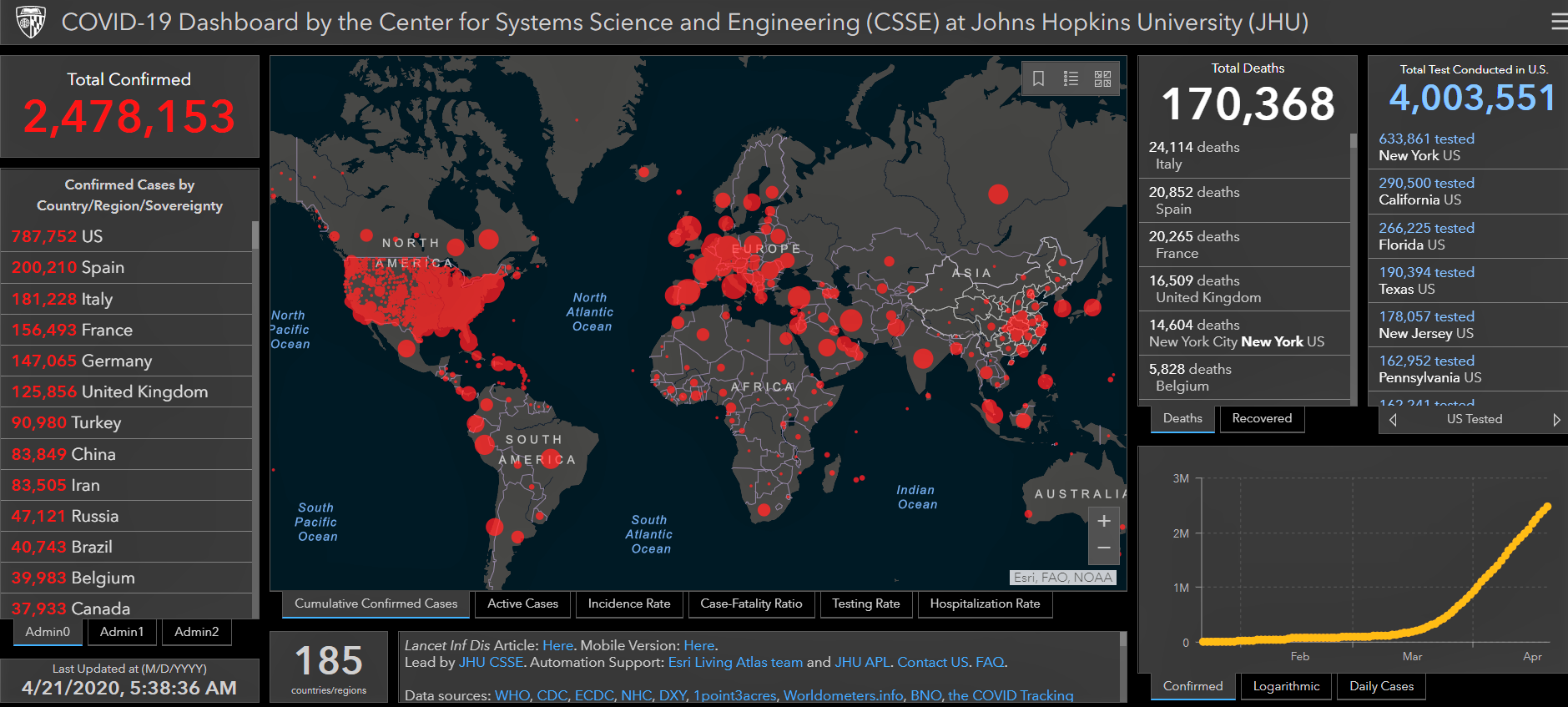Select the 83,505 Iran row

tap(126, 485)
